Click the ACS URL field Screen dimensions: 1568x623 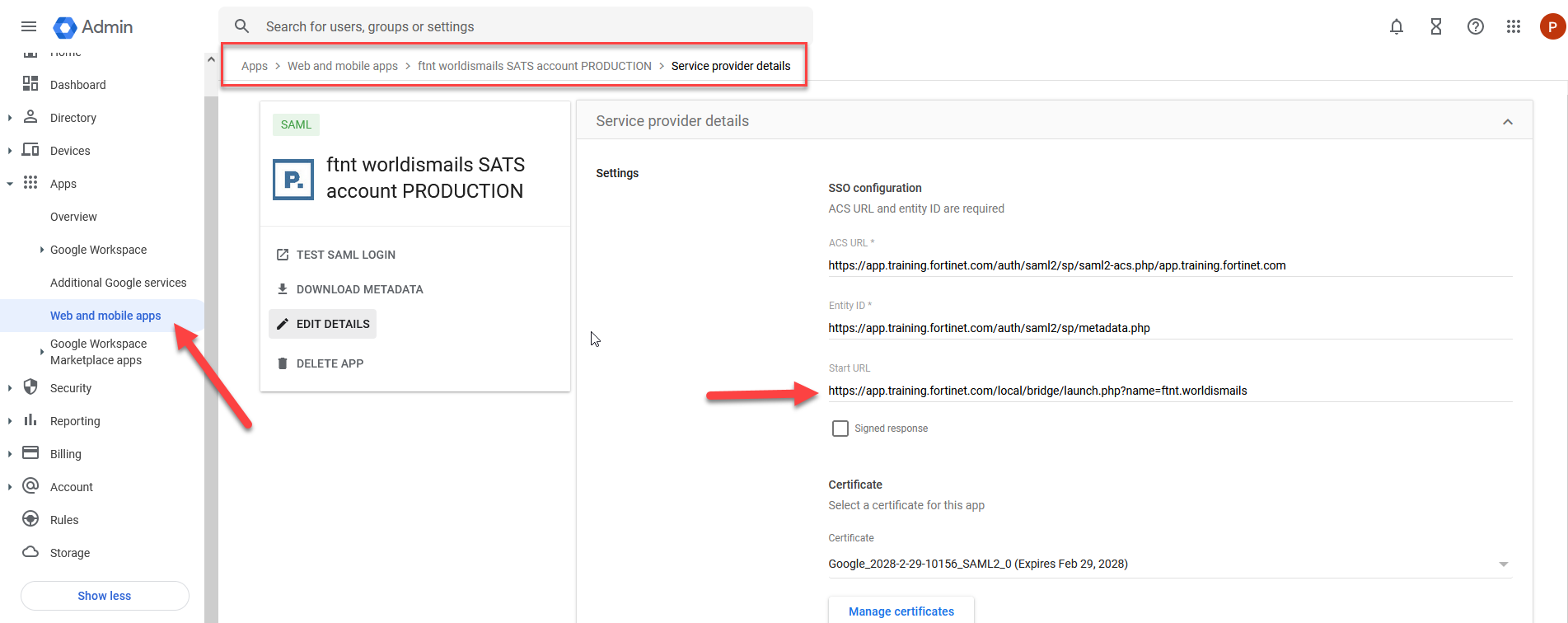coord(1170,265)
